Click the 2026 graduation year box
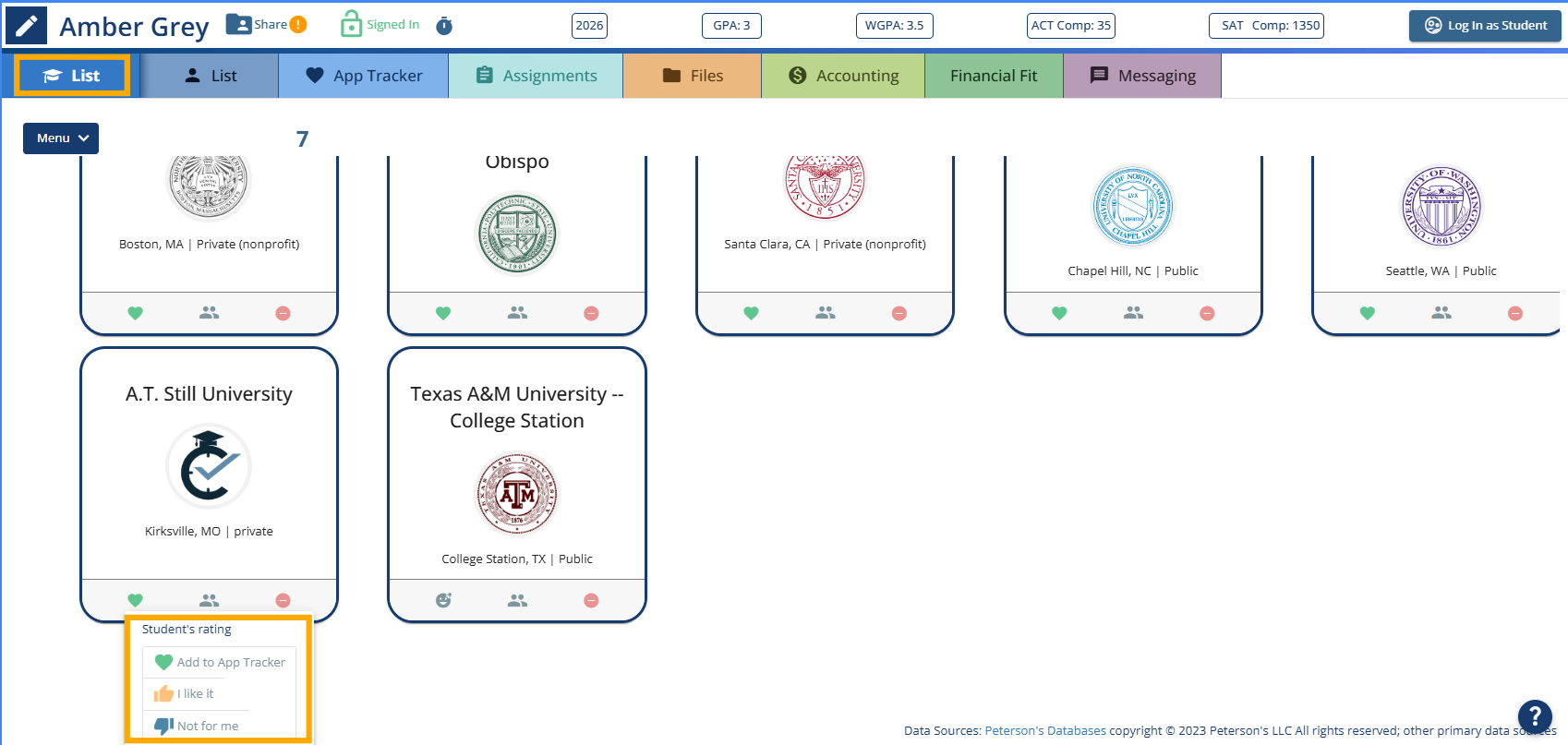The image size is (1568, 745). (589, 26)
